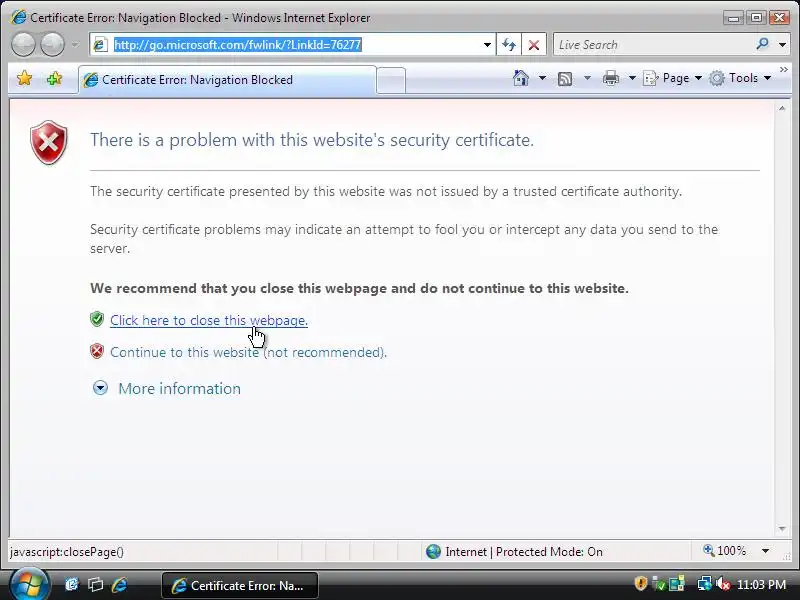Show desktop from Quick Launch icon
The width and height of the screenshot is (800, 600).
click(x=72, y=585)
